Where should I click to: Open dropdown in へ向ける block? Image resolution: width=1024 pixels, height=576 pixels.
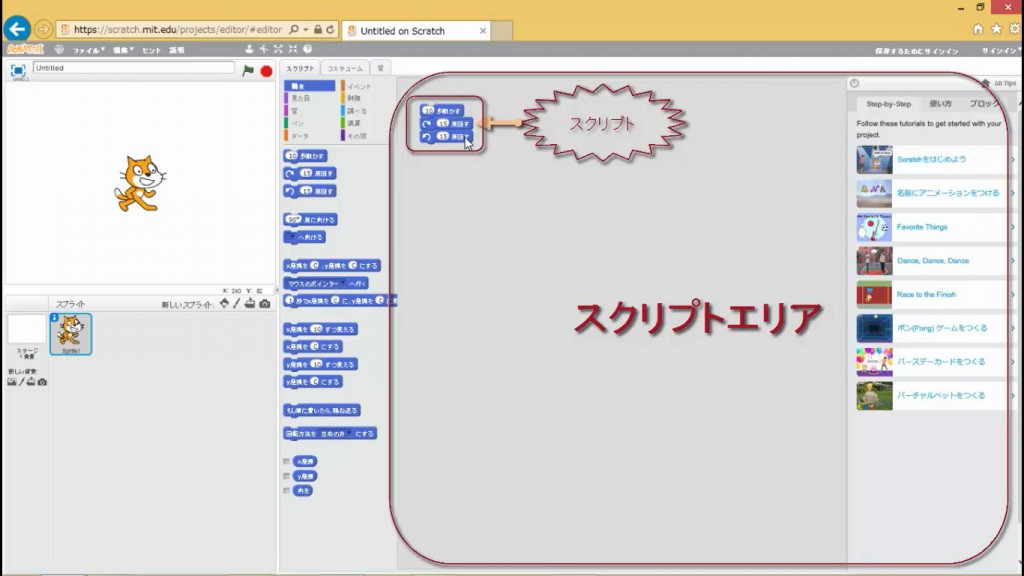click(292, 237)
